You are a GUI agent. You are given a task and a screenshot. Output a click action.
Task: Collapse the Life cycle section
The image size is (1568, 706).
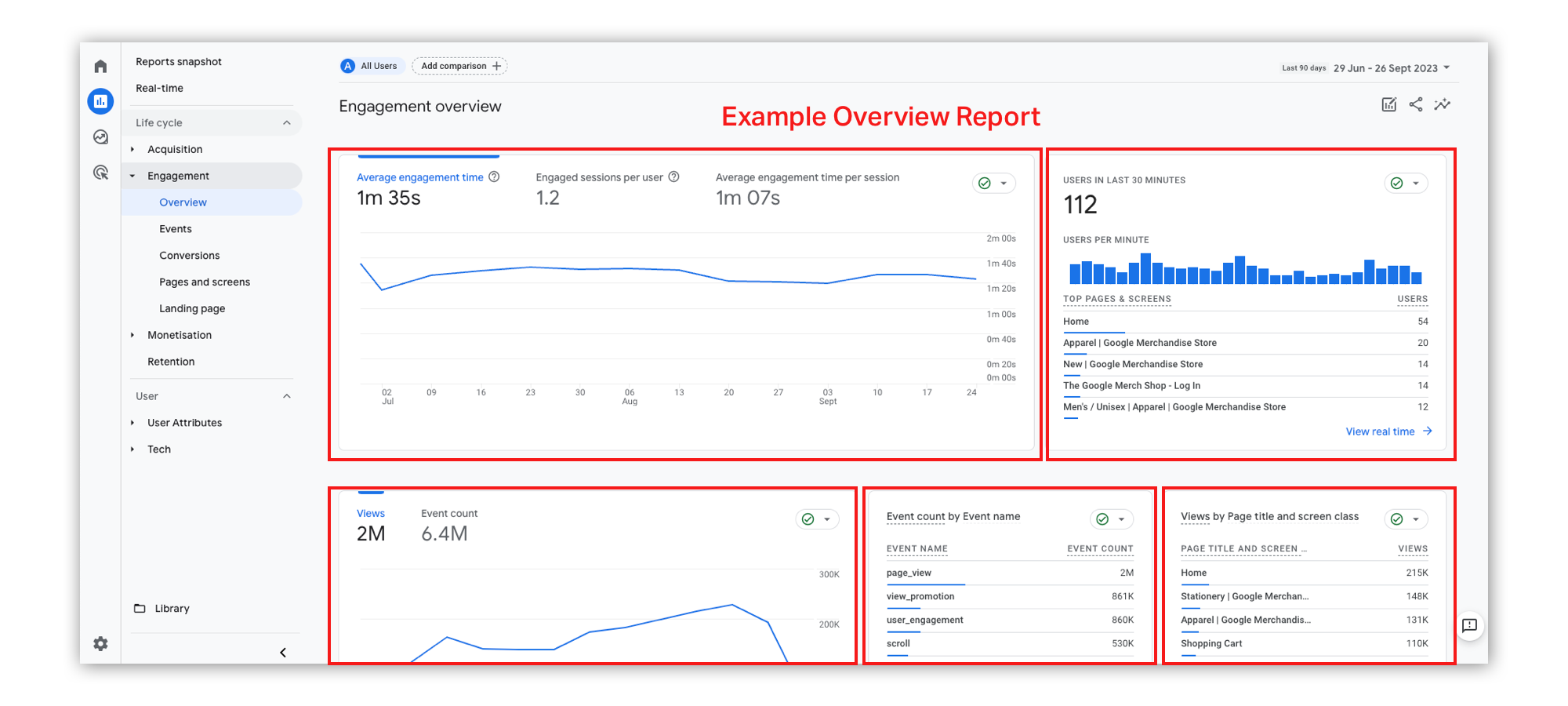click(x=287, y=122)
